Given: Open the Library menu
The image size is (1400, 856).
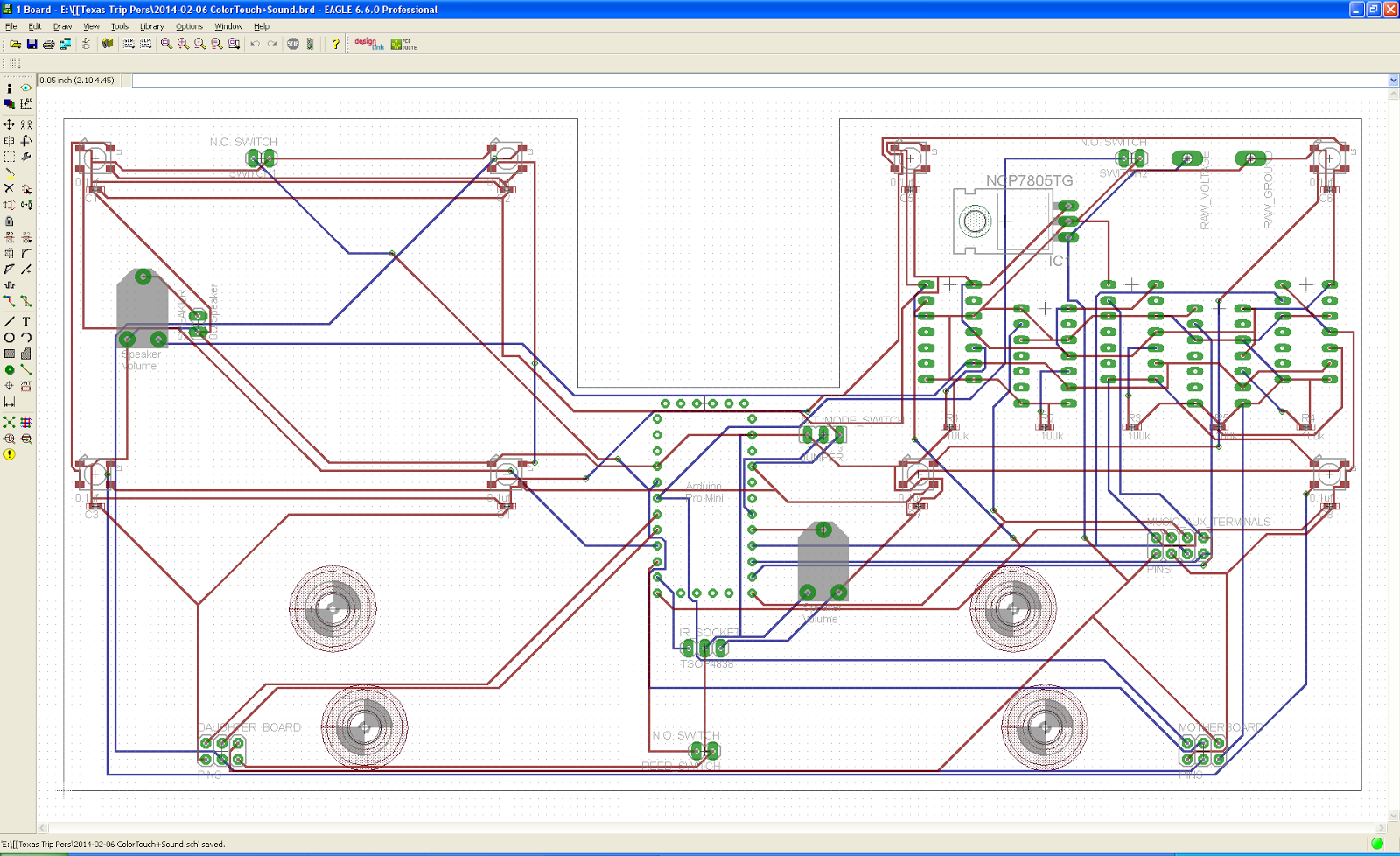Looking at the screenshot, I should click(152, 26).
